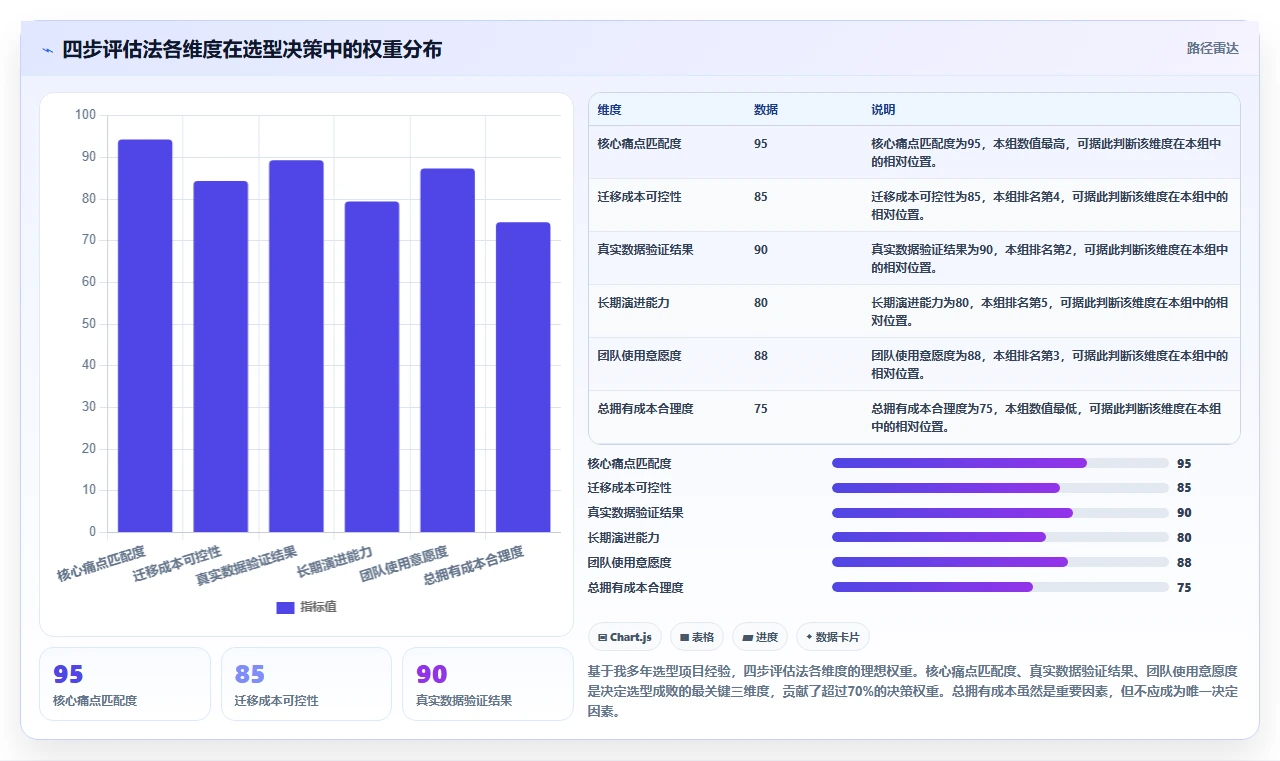
Task: Click the 长期演进能力 progress bar
Action: pos(1000,538)
